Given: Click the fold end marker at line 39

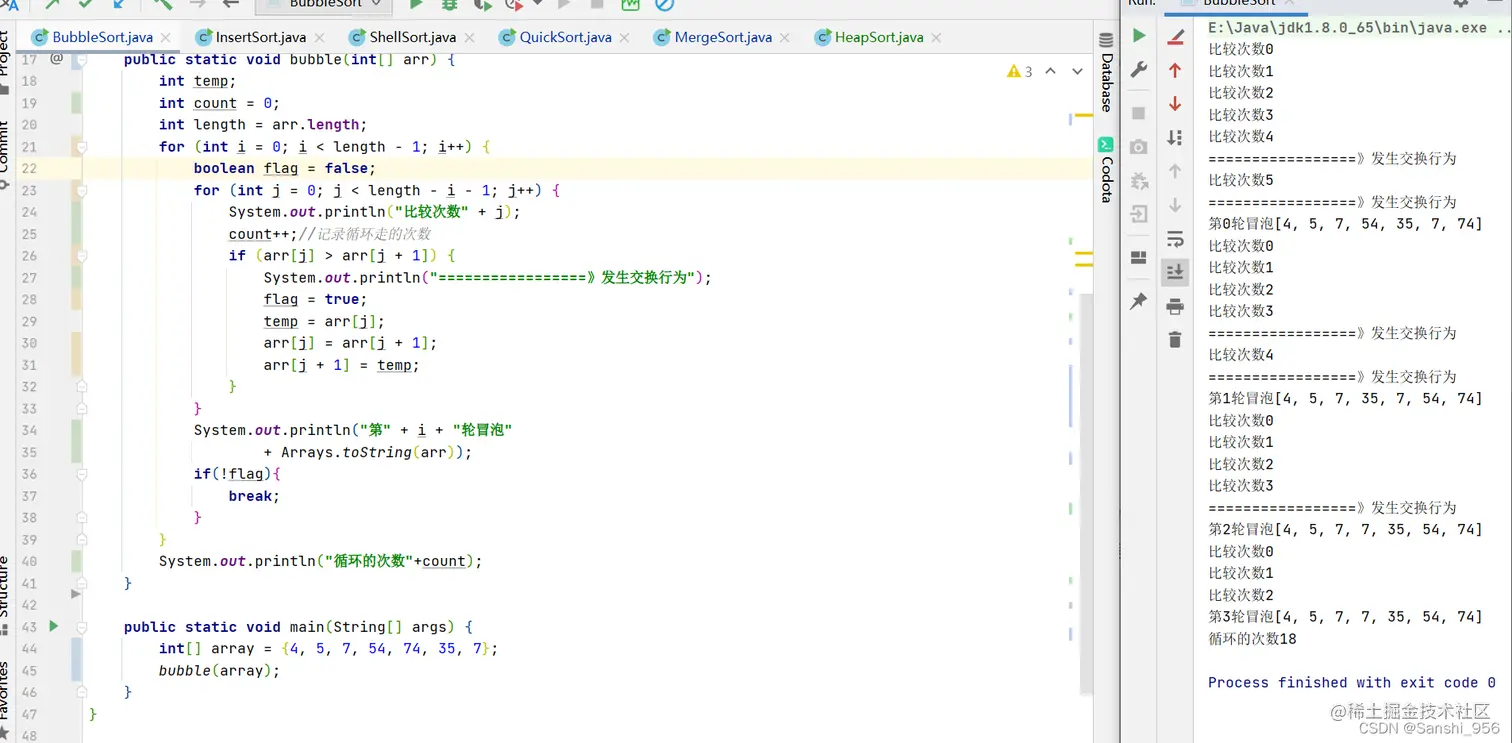Looking at the screenshot, I should coord(82,539).
